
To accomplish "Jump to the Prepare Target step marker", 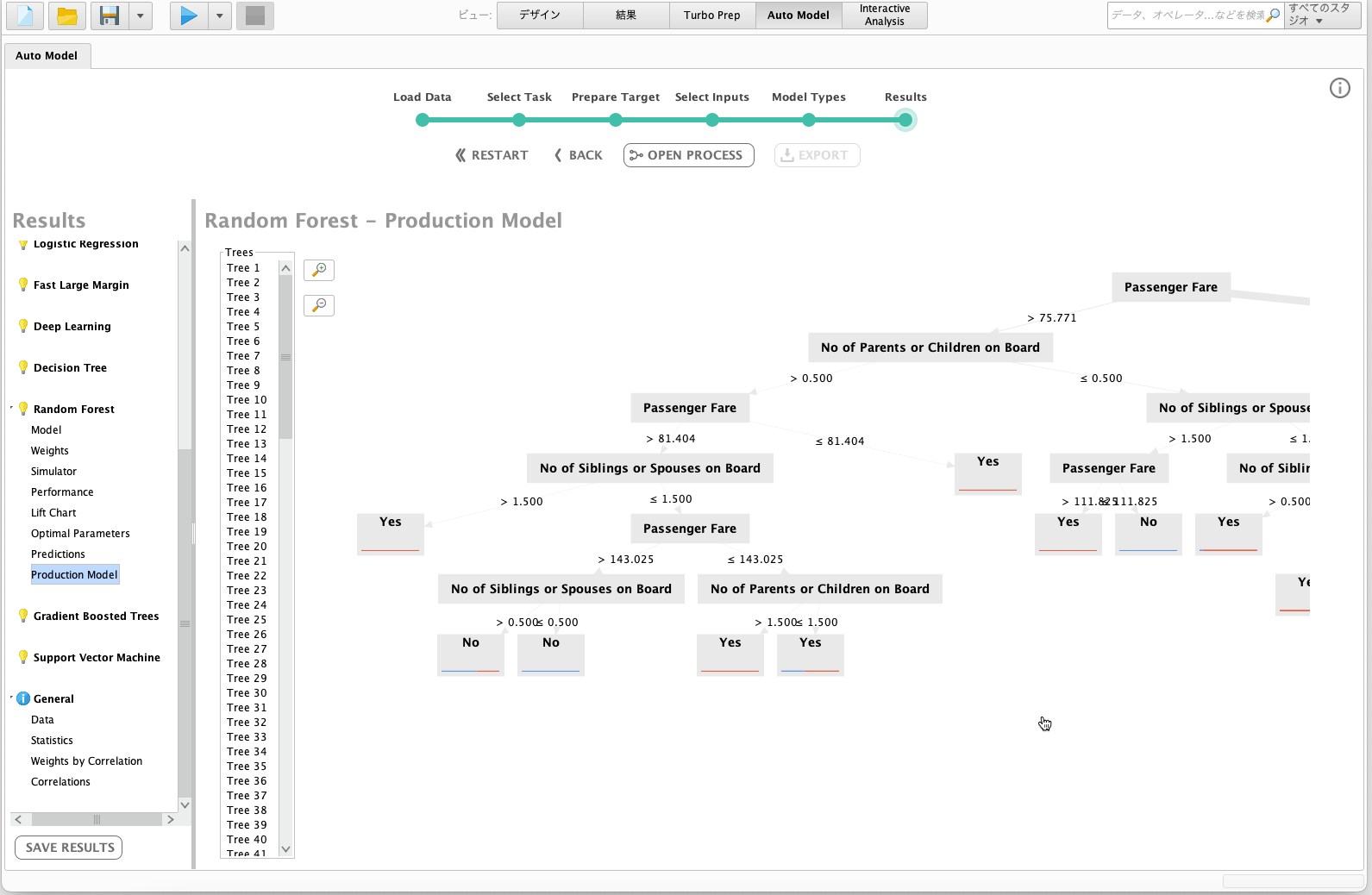I will click(x=616, y=120).
